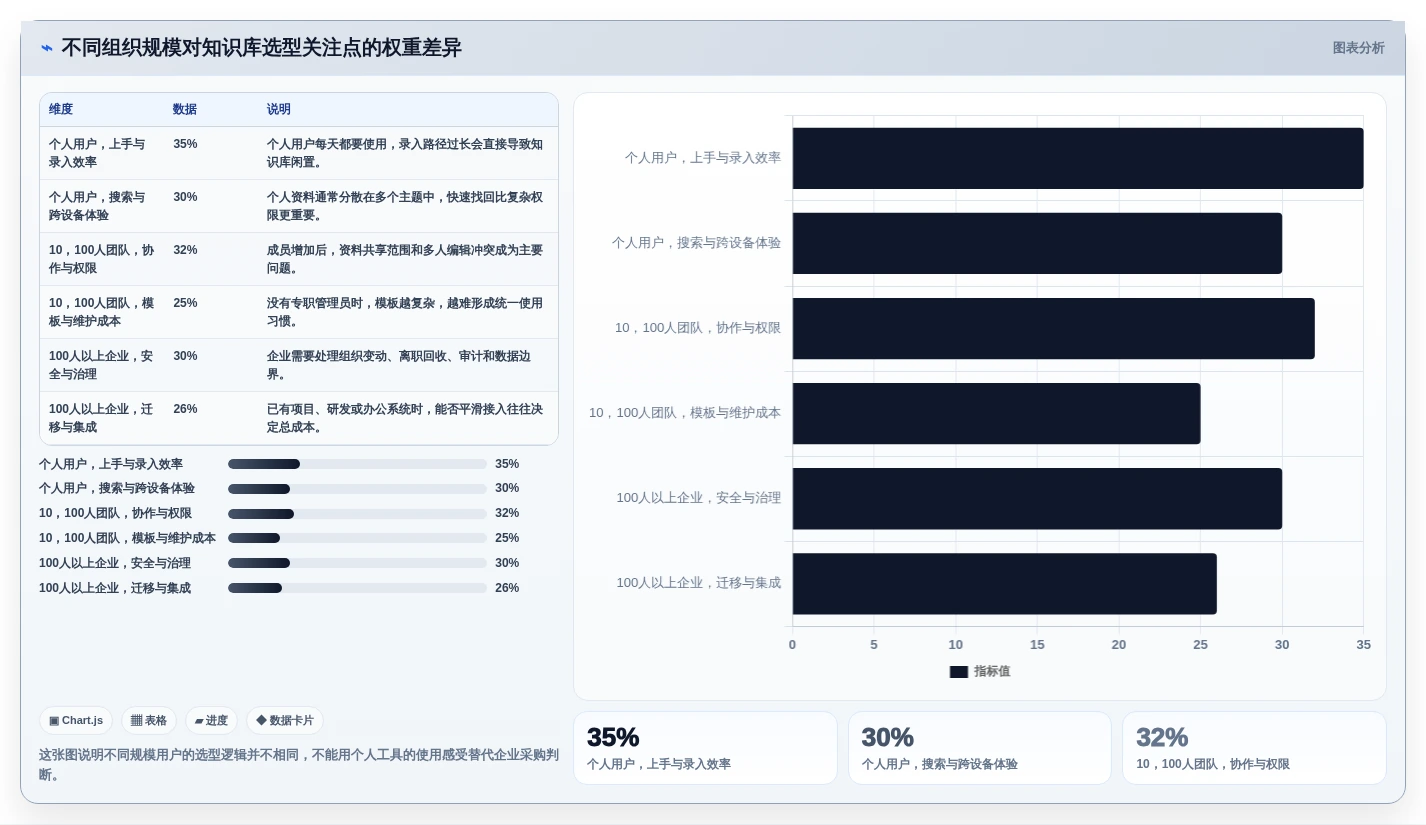This screenshot has width=1426, height=825.
Task: Click the x-axis tick label 20
Action: [x=1119, y=645]
